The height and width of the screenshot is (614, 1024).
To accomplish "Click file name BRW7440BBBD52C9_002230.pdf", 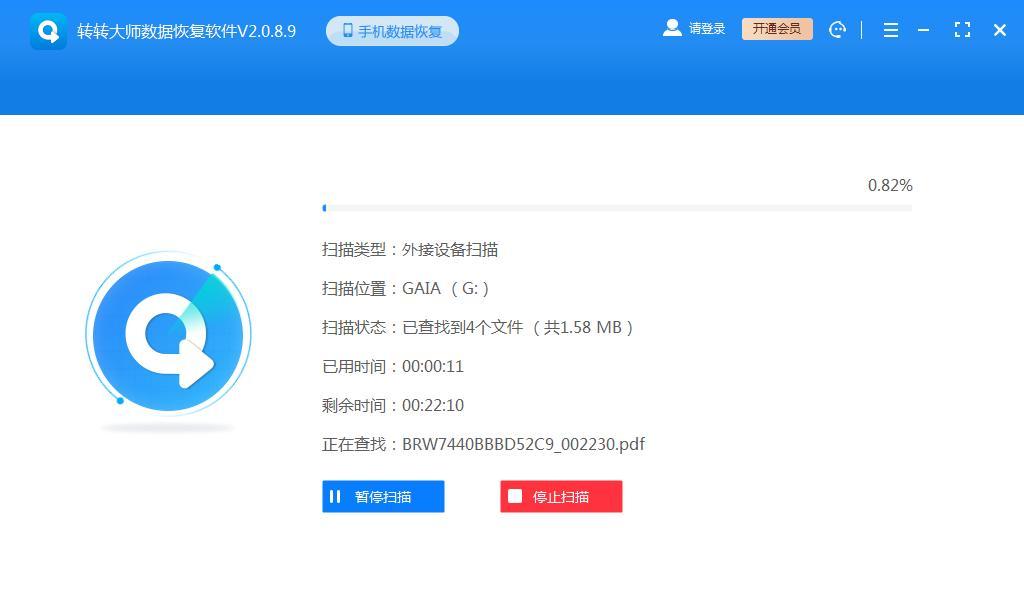I will click(x=524, y=445).
